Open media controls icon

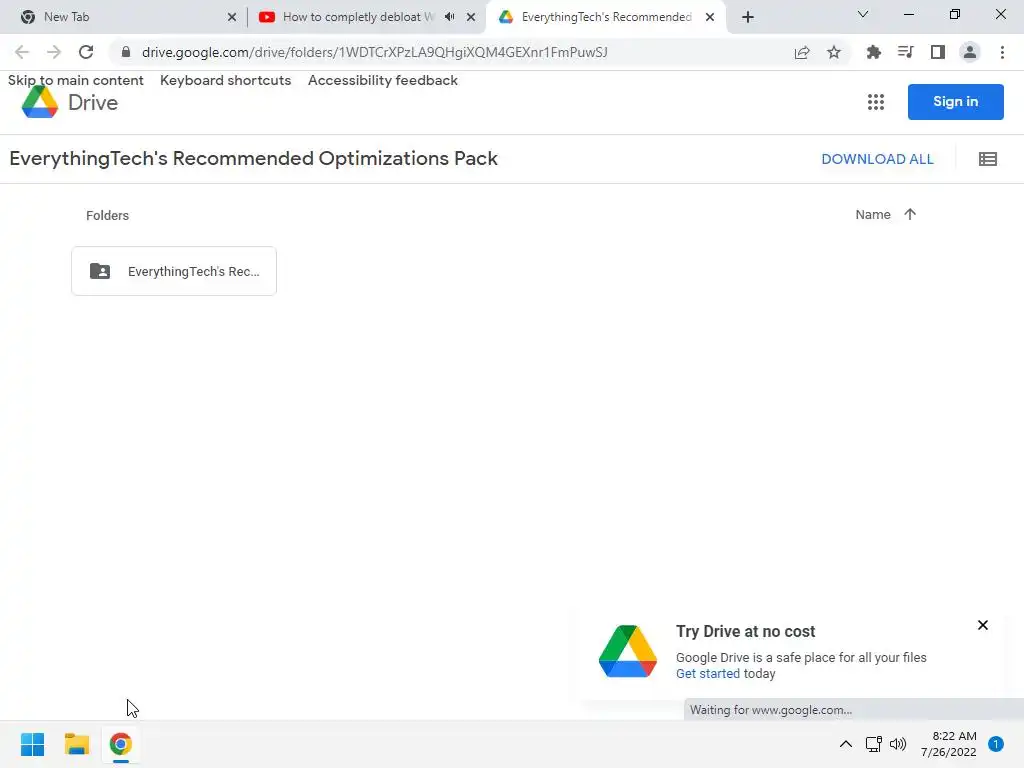click(905, 52)
